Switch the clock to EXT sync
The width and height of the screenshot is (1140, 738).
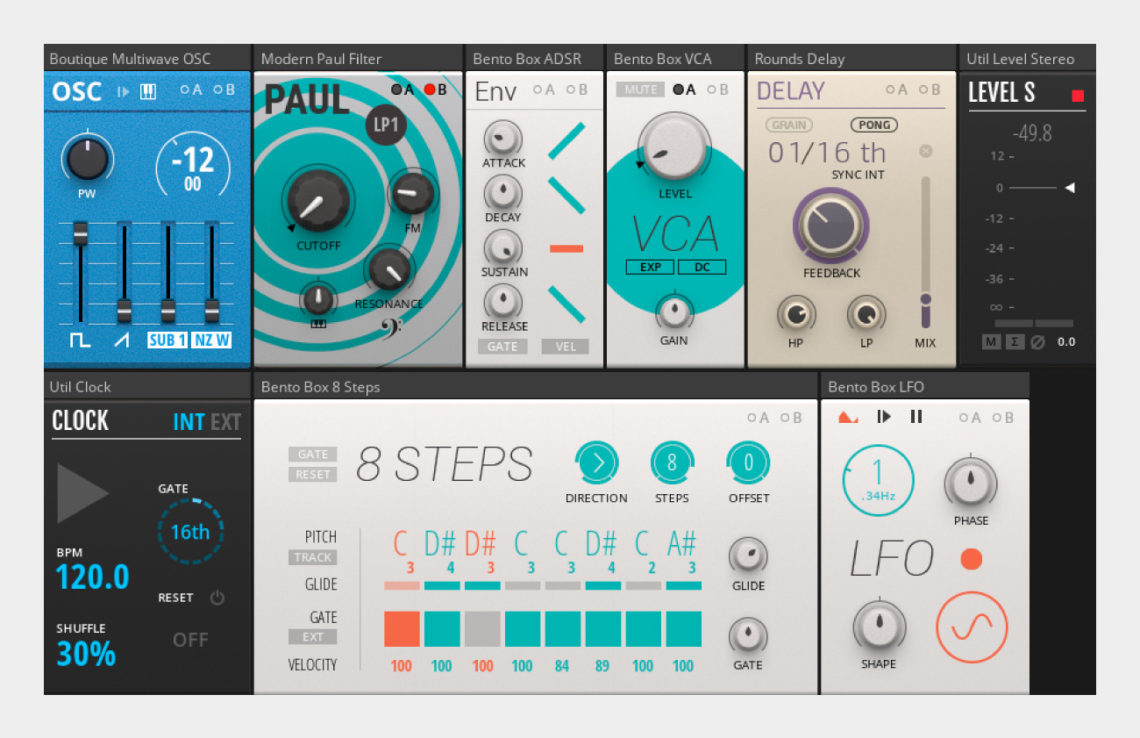tap(226, 421)
